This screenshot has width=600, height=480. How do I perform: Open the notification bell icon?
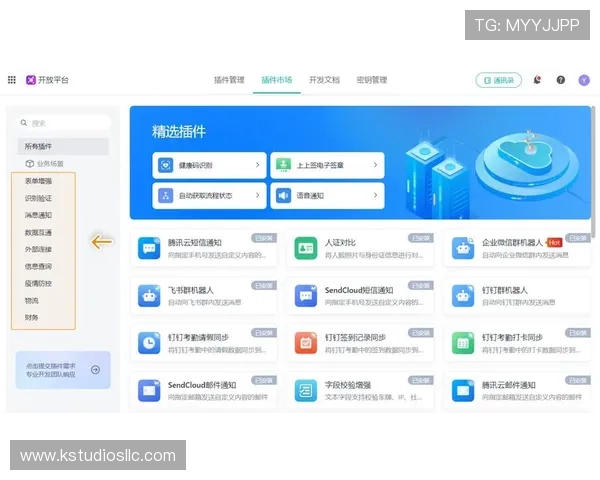tap(537, 80)
